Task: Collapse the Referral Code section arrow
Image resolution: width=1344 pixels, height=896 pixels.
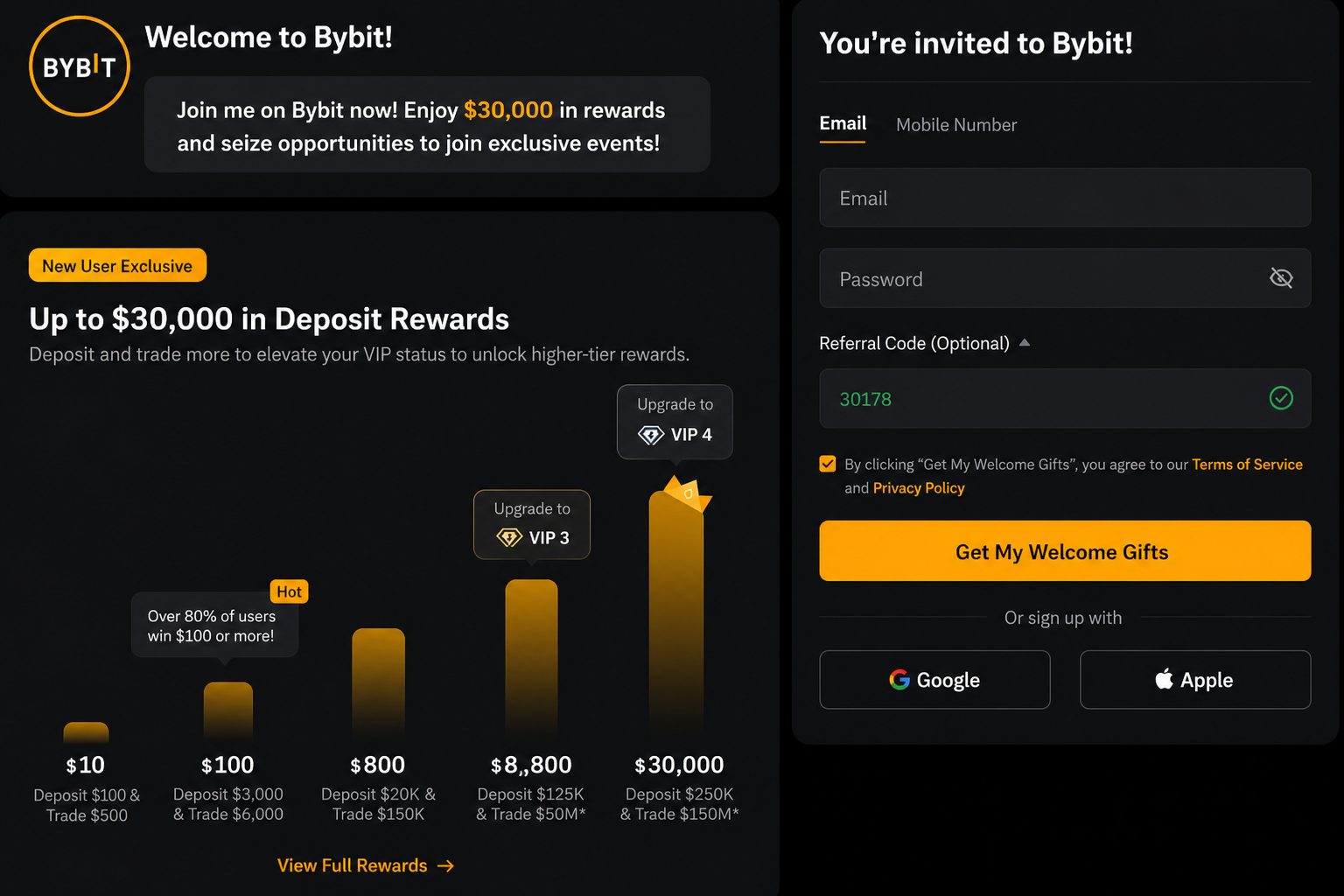Action: tap(1025, 343)
